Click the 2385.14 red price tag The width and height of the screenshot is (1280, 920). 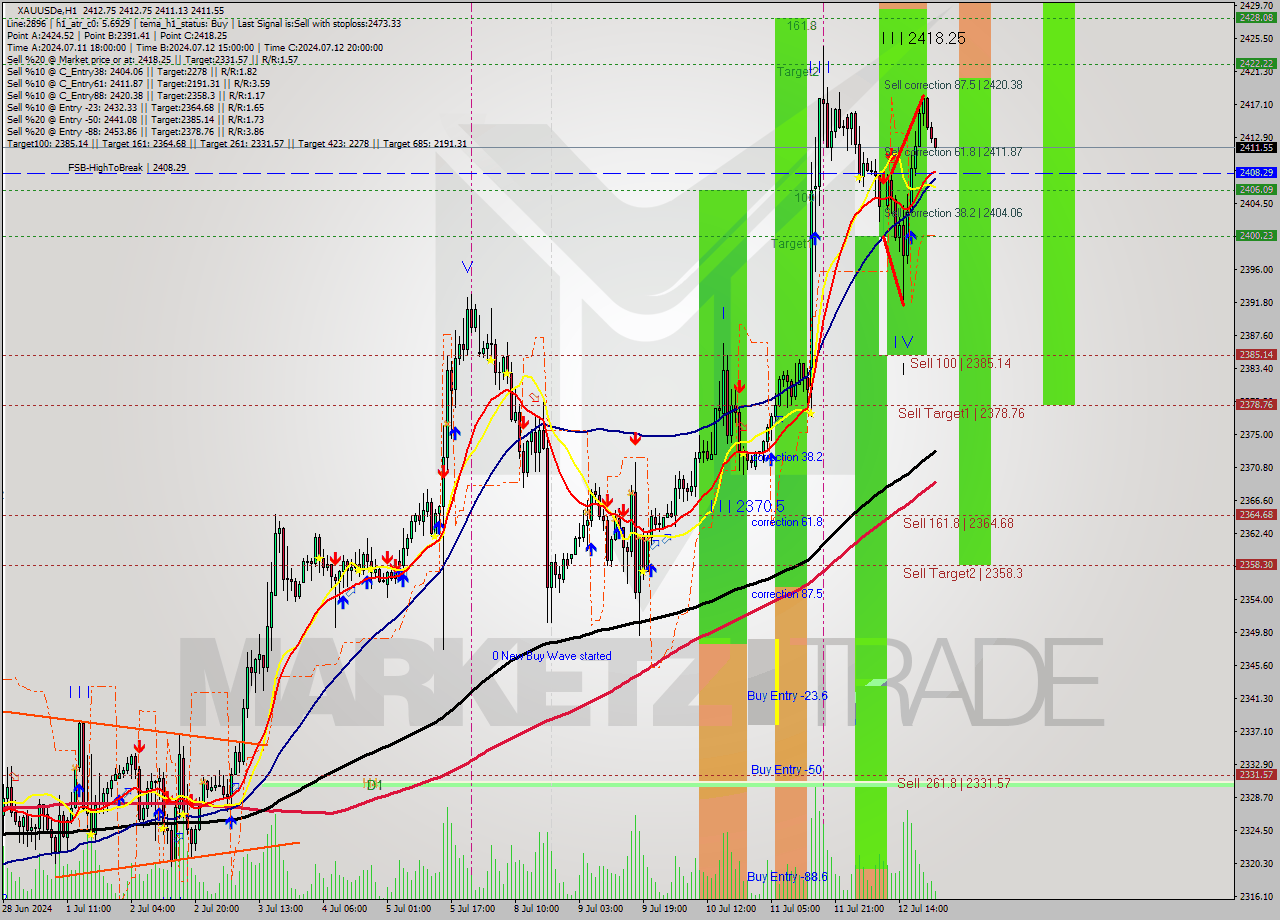click(x=1255, y=354)
